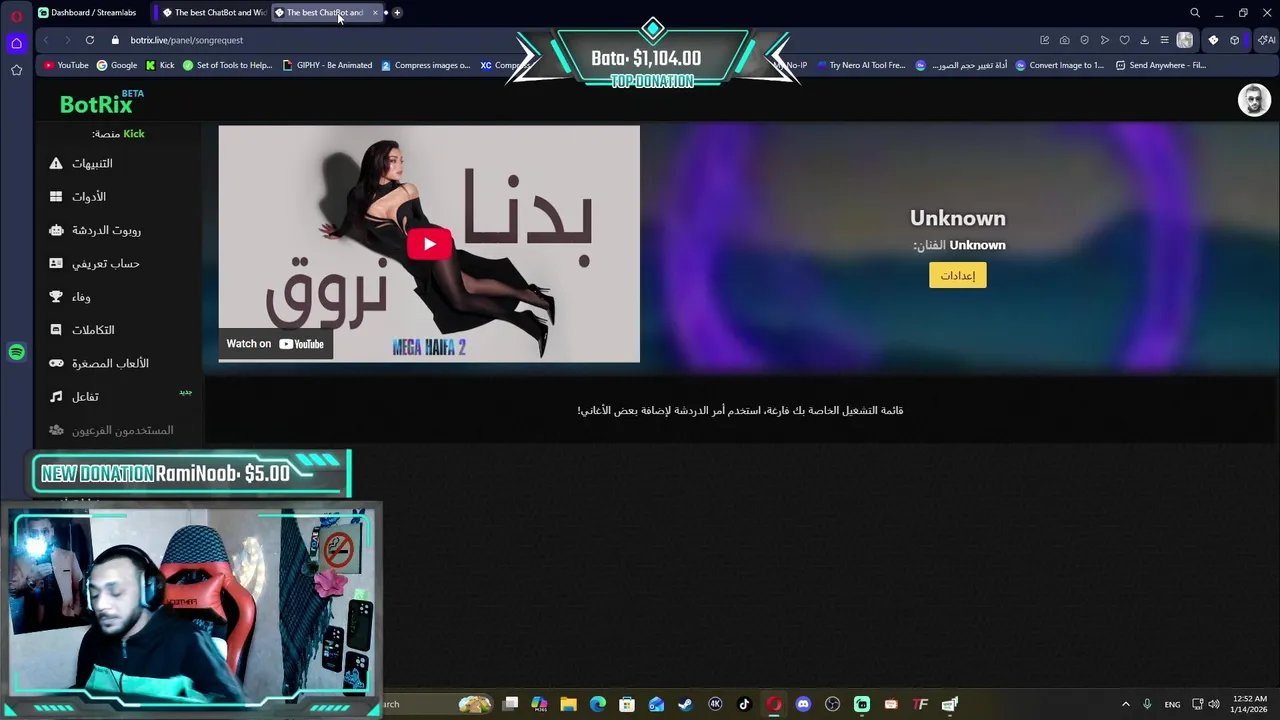Click the Opera home icon in the sidebar
The height and width of the screenshot is (720, 1280).
click(x=16, y=43)
